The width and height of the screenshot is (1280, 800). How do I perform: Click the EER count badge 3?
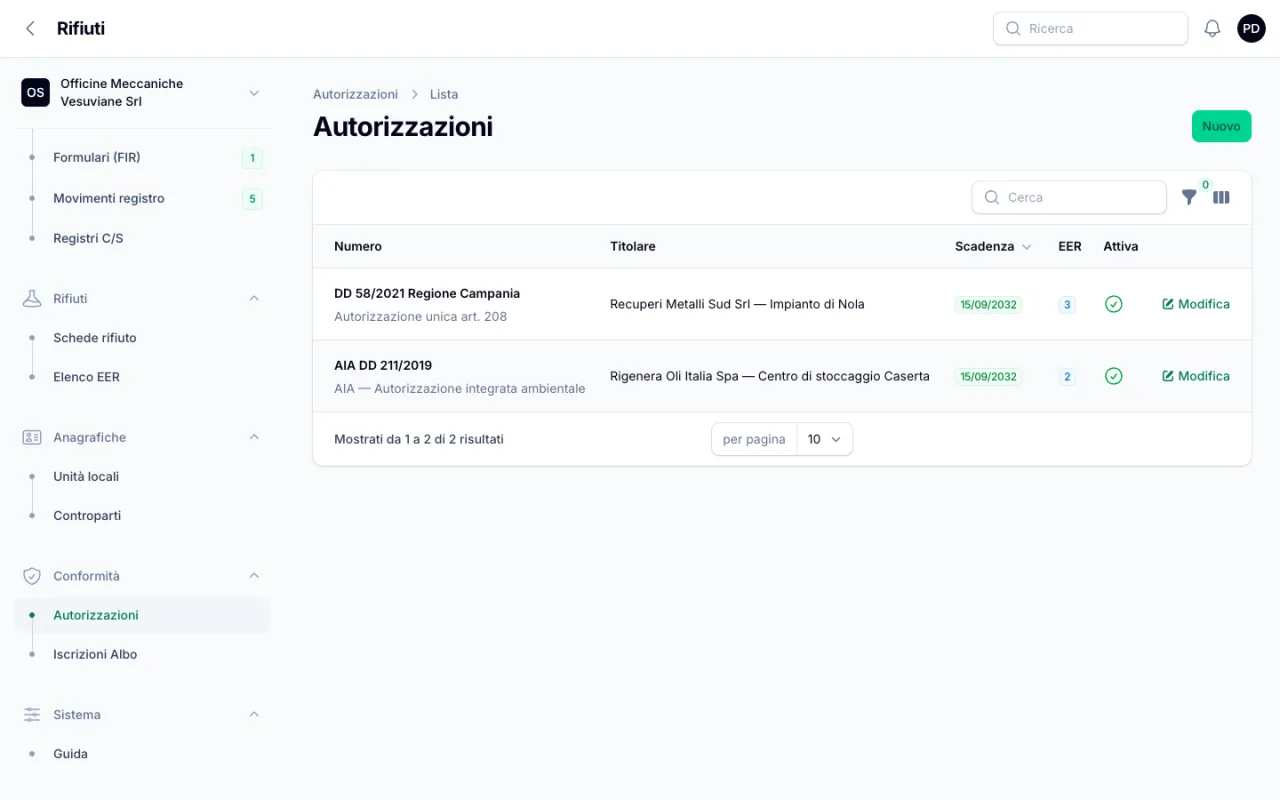(1067, 305)
